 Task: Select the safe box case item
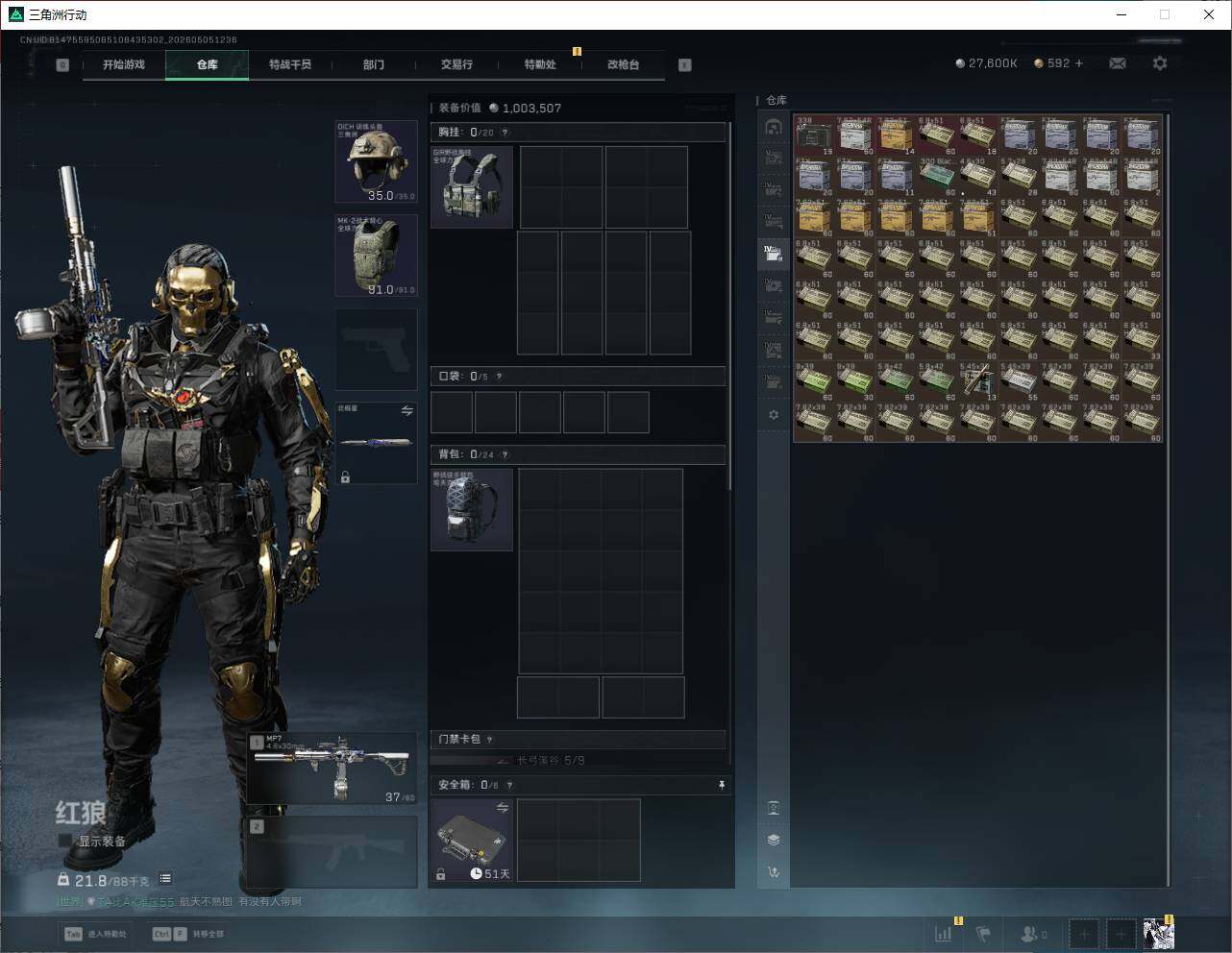[472, 841]
